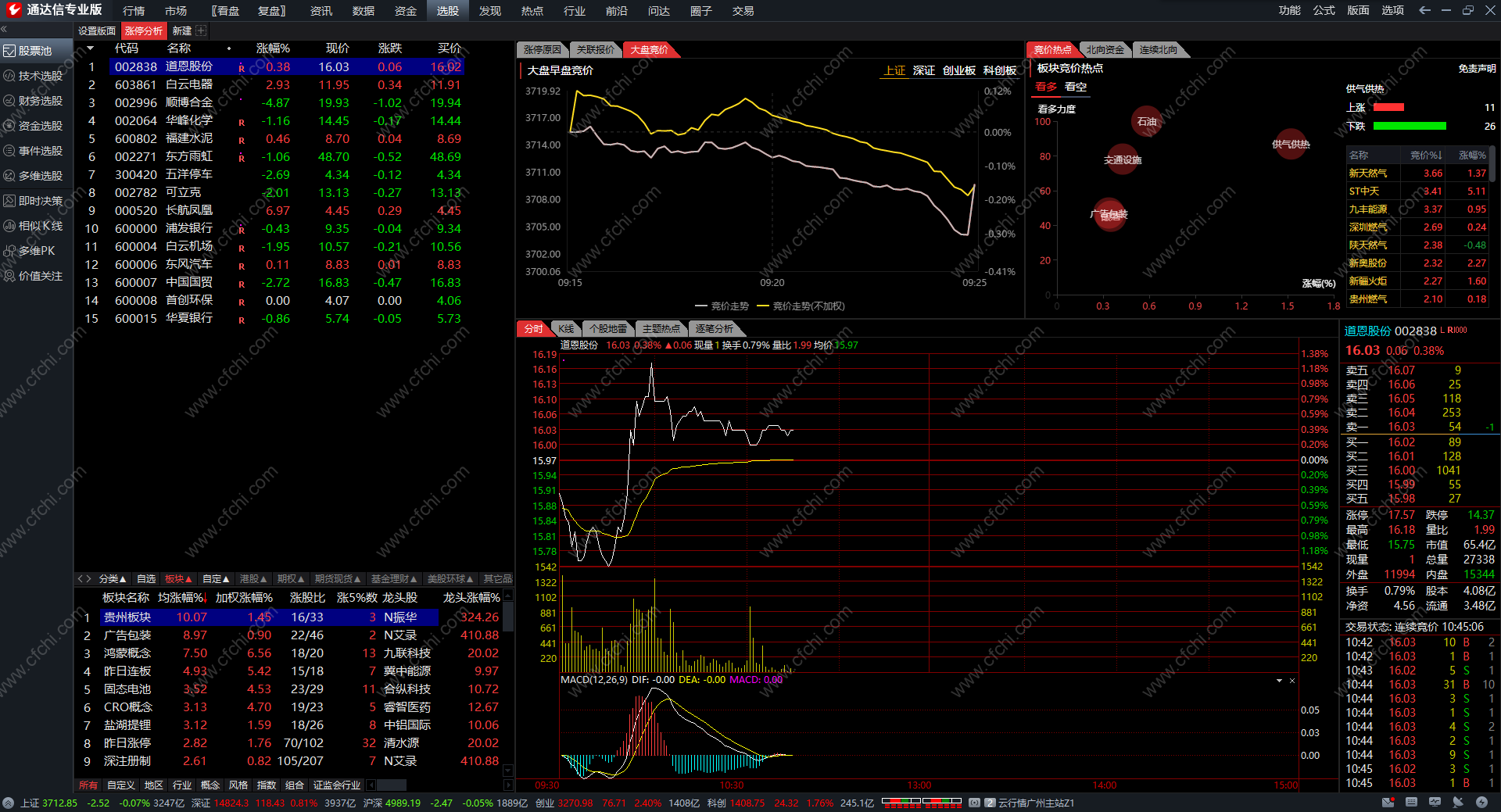Viewport: 1501px width, 812px height.
Task: Expand the 港股 dropdown tab
Action: [x=253, y=579]
